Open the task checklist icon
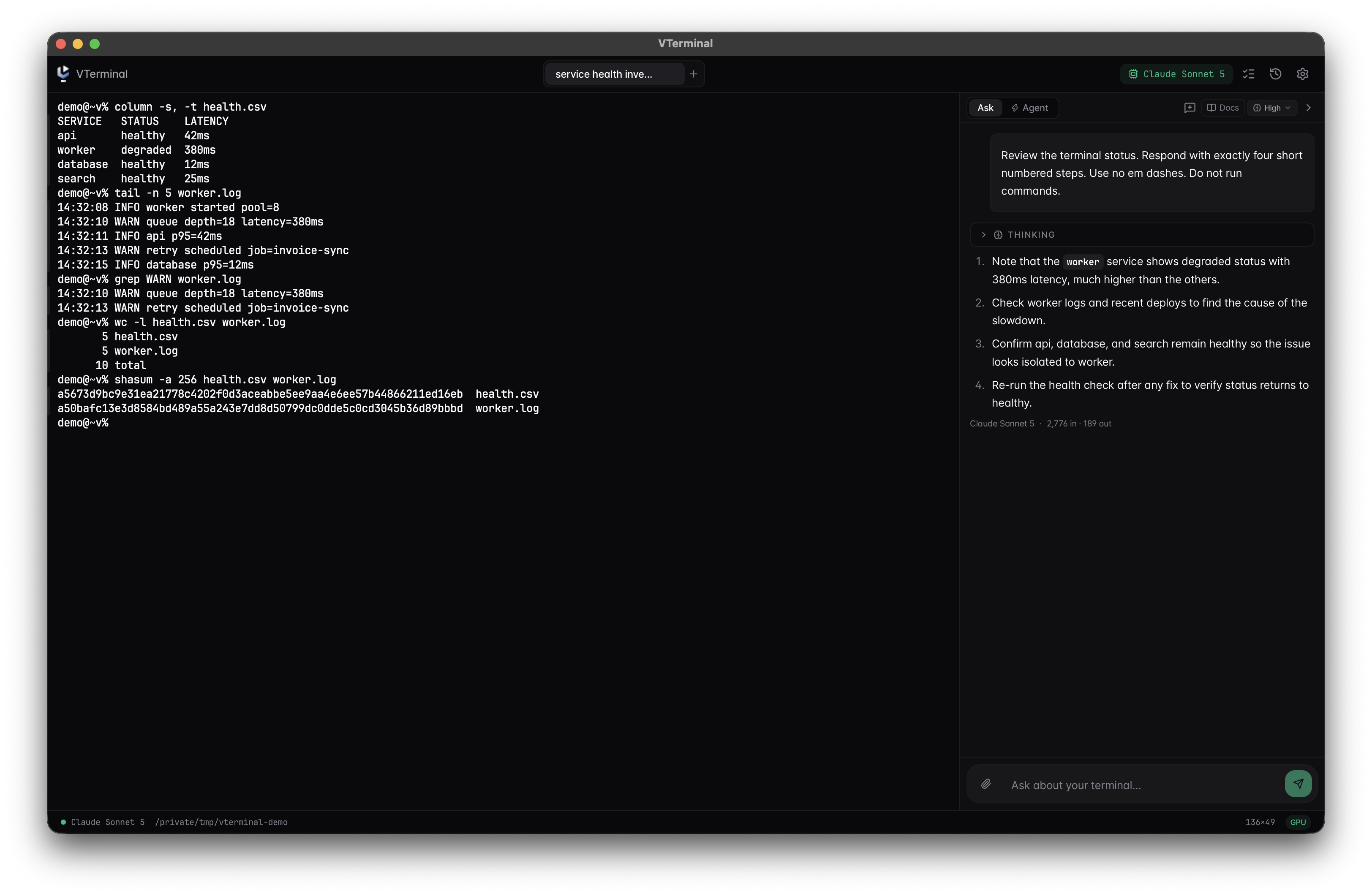This screenshot has width=1372, height=896. point(1249,74)
